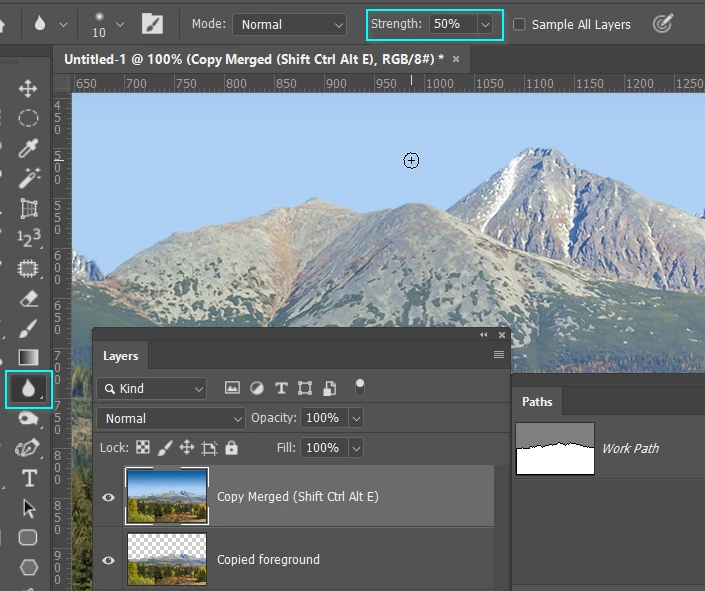
Task: Switch to the Paths tab
Action: tap(537, 402)
